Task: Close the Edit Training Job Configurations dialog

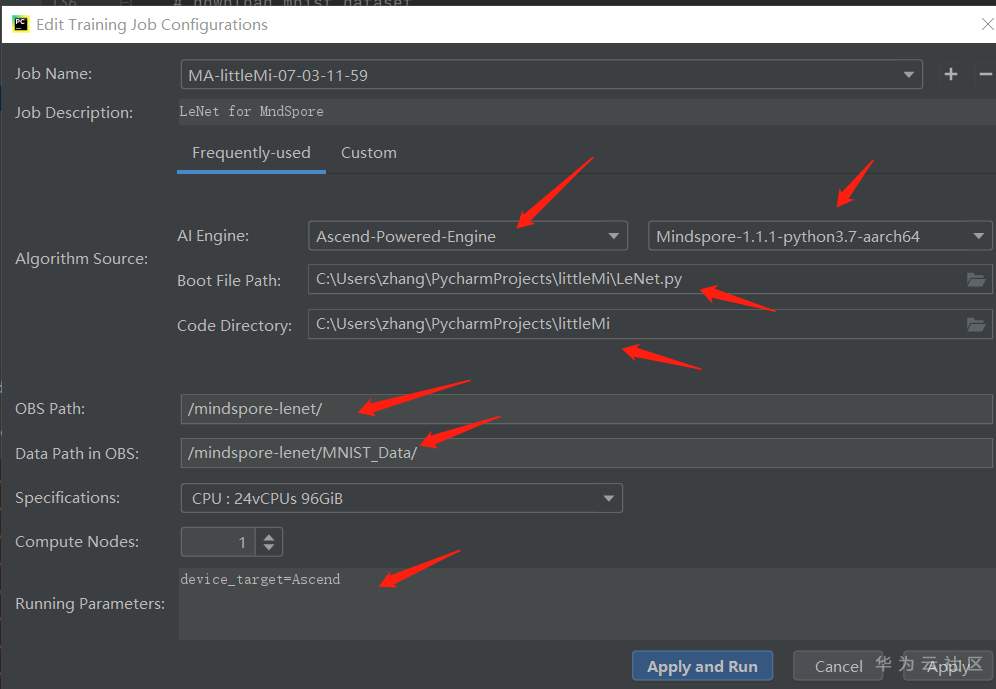Action: (x=987, y=24)
